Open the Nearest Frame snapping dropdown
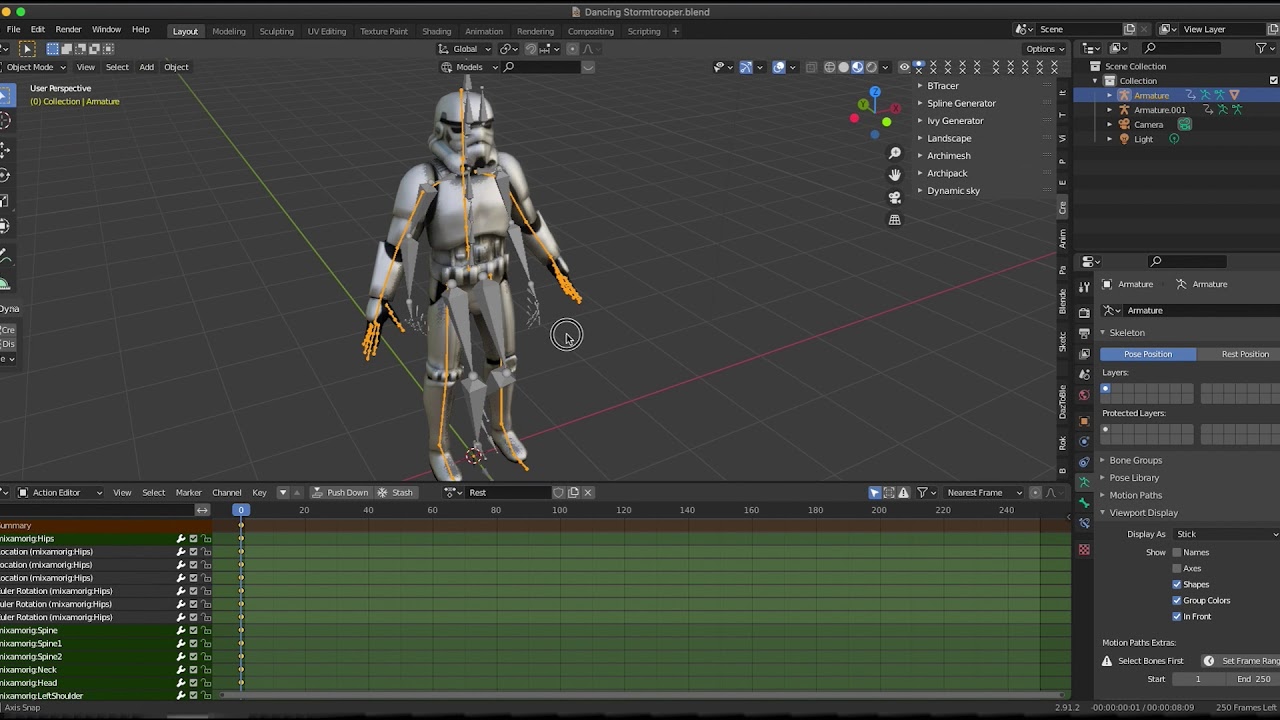1280x720 pixels. tap(984, 492)
